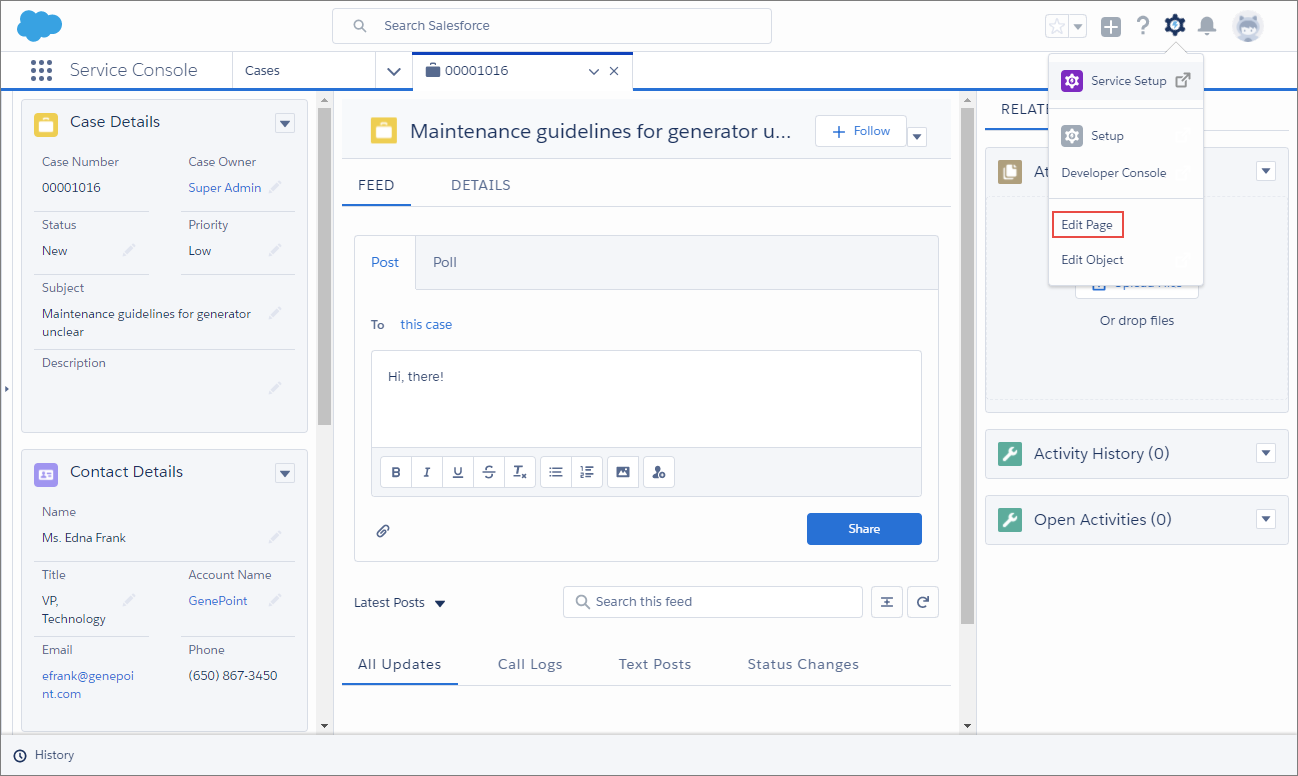This screenshot has width=1298, height=776.
Task: Edit the Description field pencil icon
Action: 275,387
